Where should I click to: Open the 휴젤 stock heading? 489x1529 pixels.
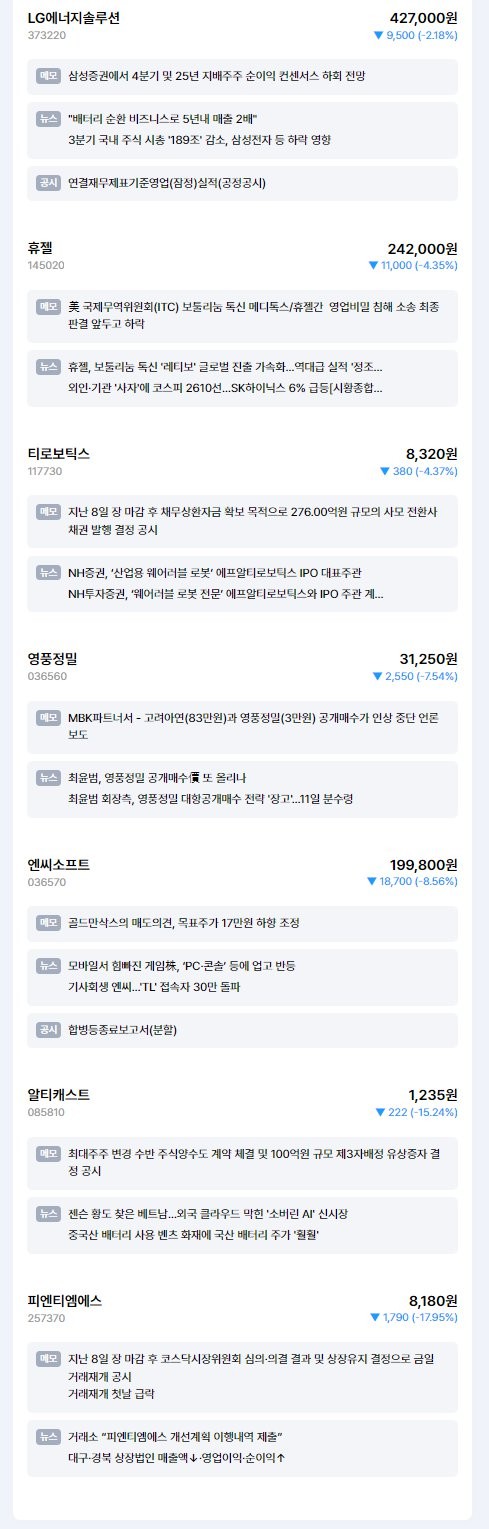click(40, 248)
